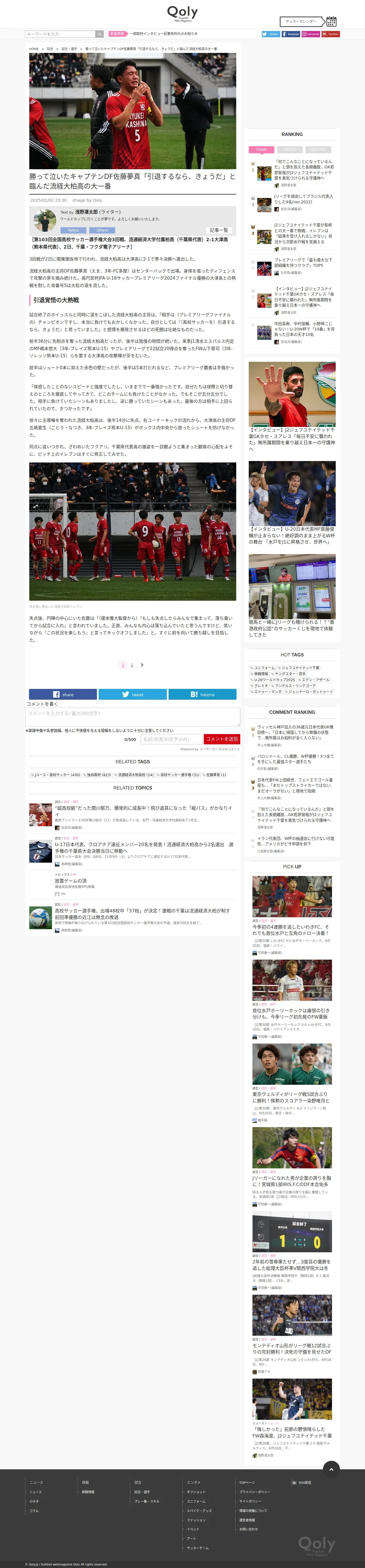Viewport: 365px width, 1568px height.
Task: Open related topic 高校サッカー選手権 48校 article
Action: point(142,914)
